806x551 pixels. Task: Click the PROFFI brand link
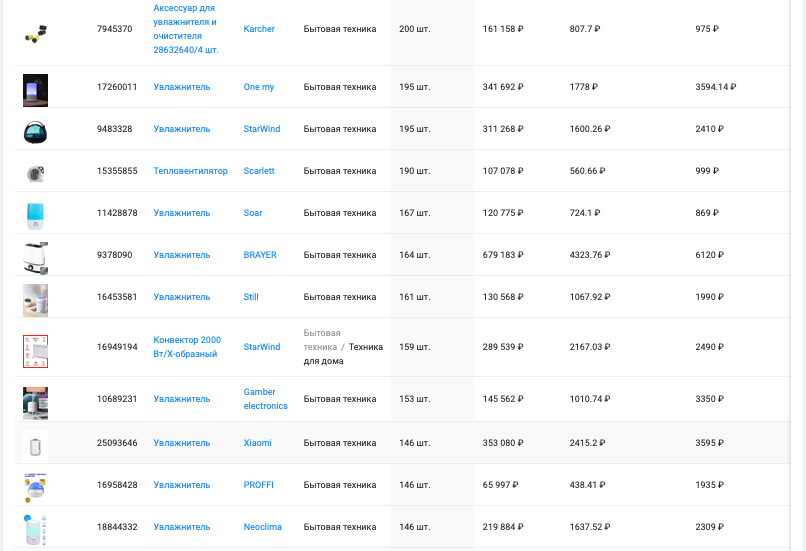(x=259, y=485)
